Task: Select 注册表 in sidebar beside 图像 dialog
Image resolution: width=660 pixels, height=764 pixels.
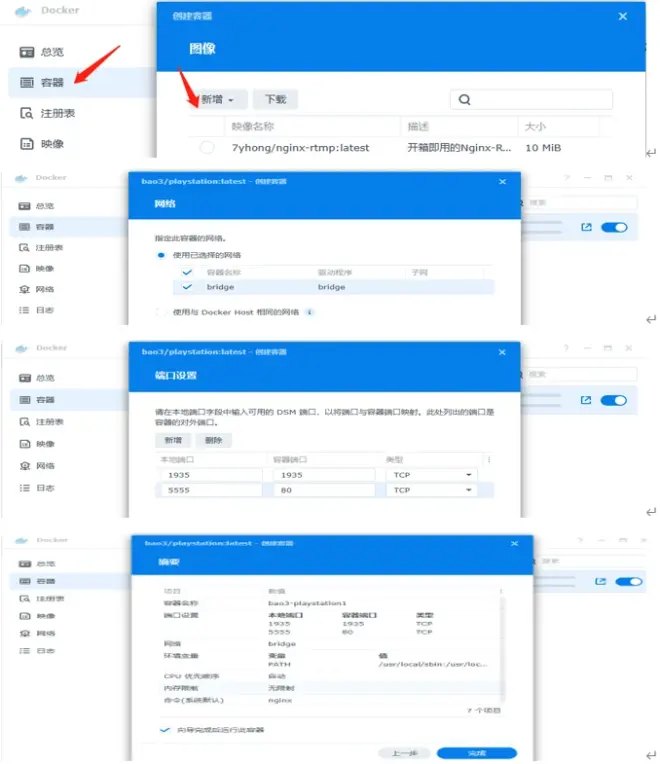Action: [47, 114]
